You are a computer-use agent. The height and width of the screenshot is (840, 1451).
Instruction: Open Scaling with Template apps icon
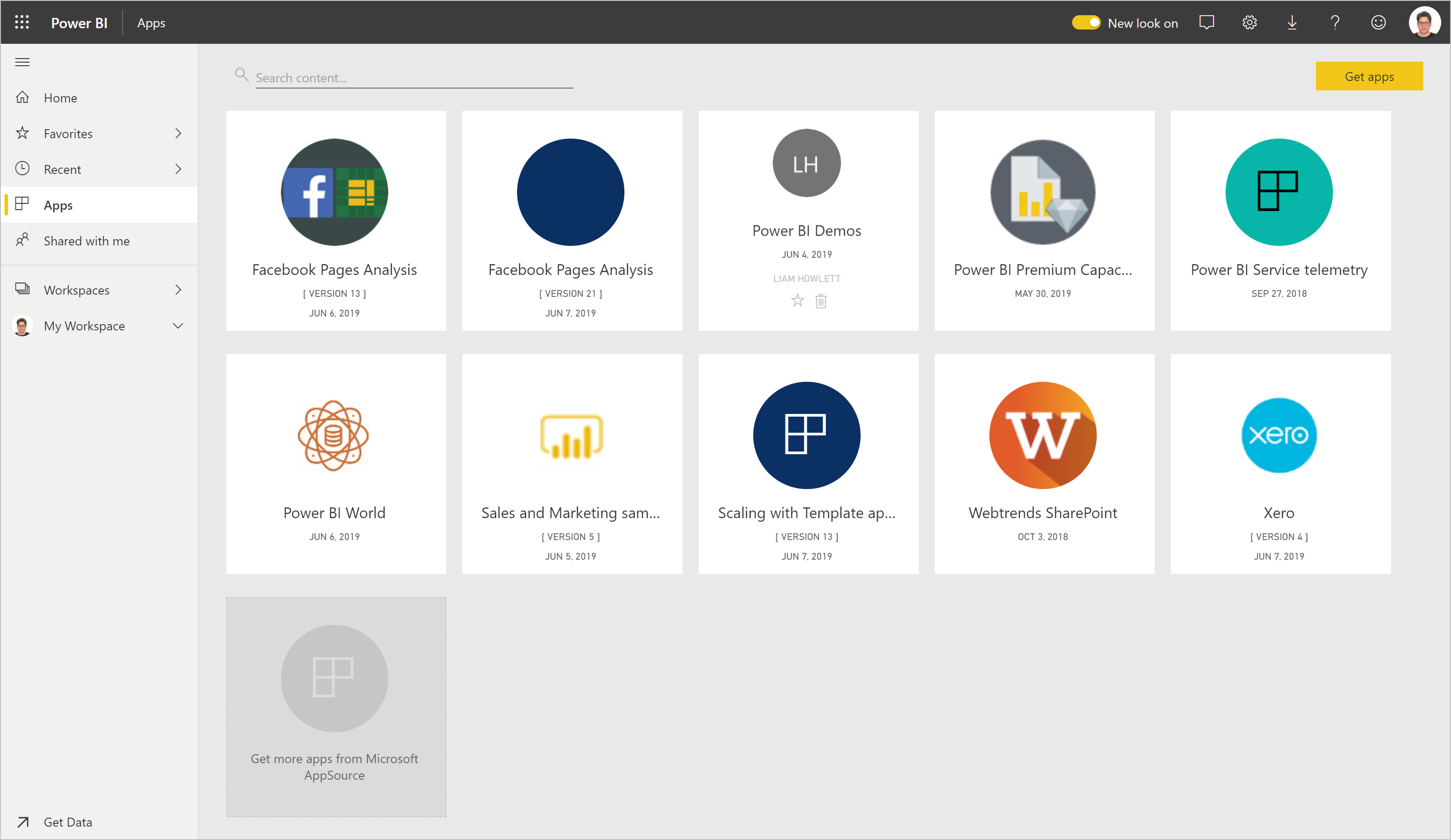click(807, 435)
